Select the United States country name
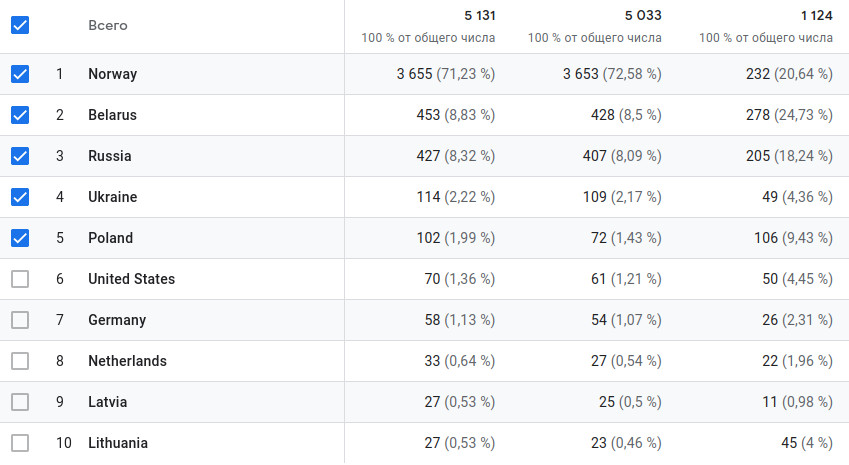This screenshot has height=465, width=849. click(x=131, y=279)
